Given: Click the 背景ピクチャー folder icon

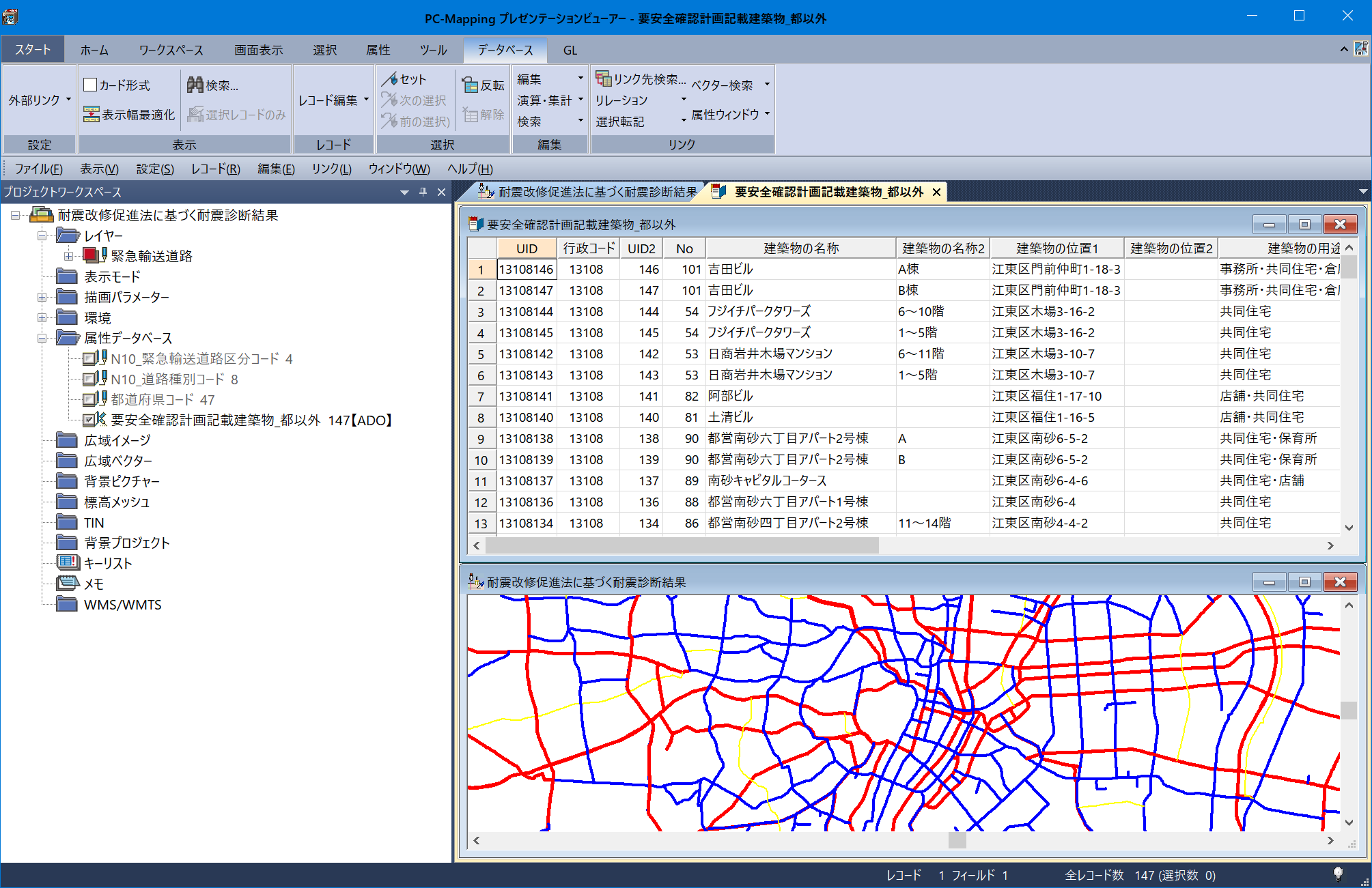Looking at the screenshot, I should click(66, 481).
